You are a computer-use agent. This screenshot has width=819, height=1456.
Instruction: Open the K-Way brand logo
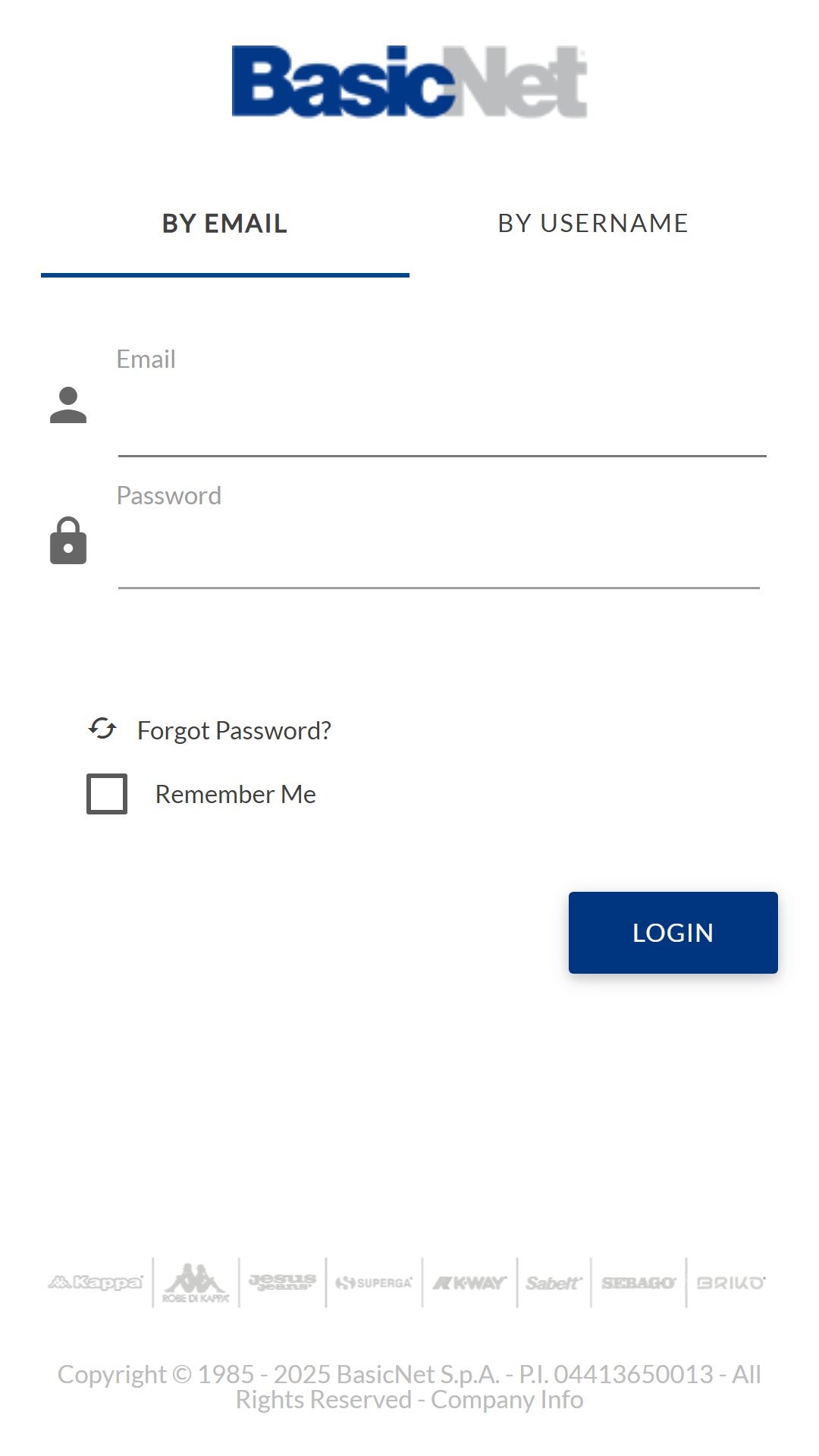(469, 1282)
